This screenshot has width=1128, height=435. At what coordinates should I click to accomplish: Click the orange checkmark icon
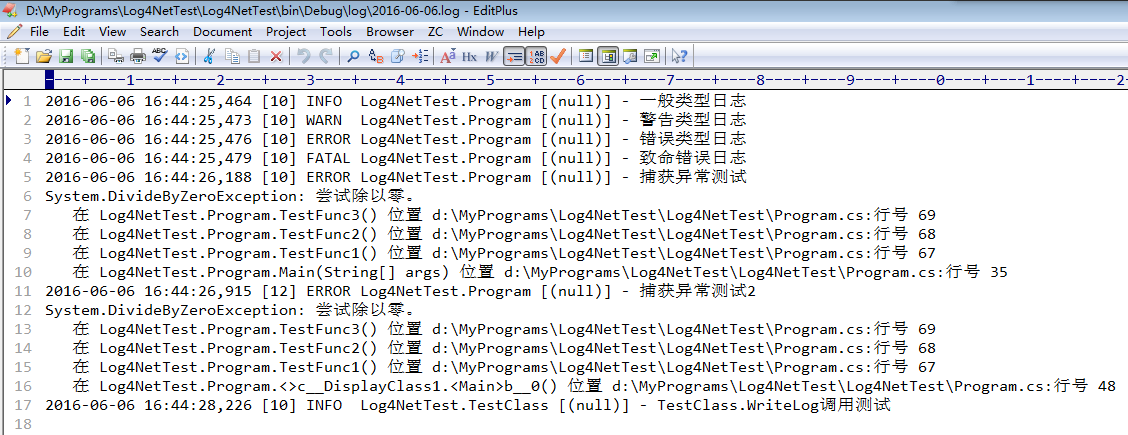click(557, 56)
